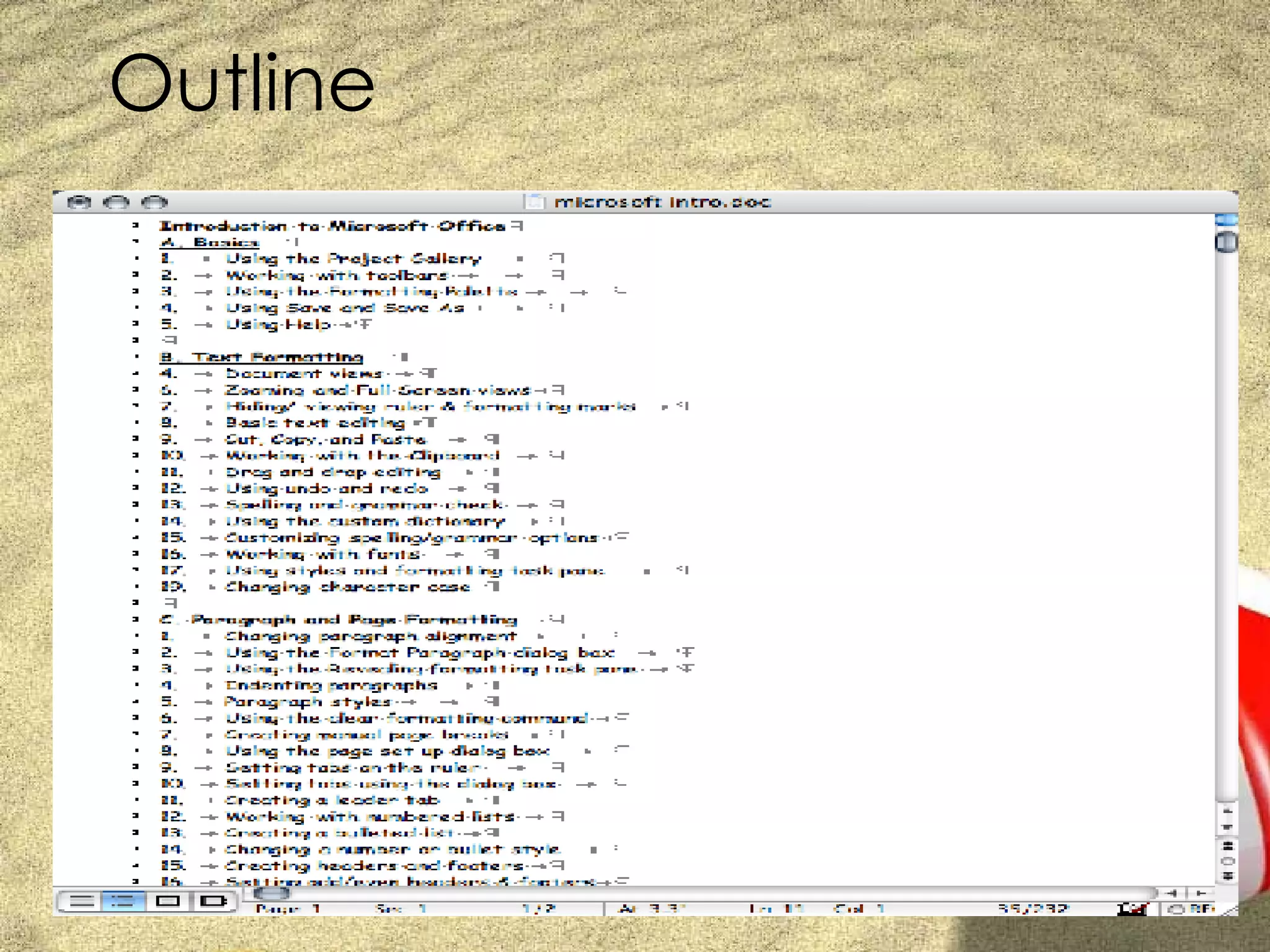This screenshot has height=952, width=1270.
Task: Click the line "Basic text editing"
Action: [x=315, y=423]
